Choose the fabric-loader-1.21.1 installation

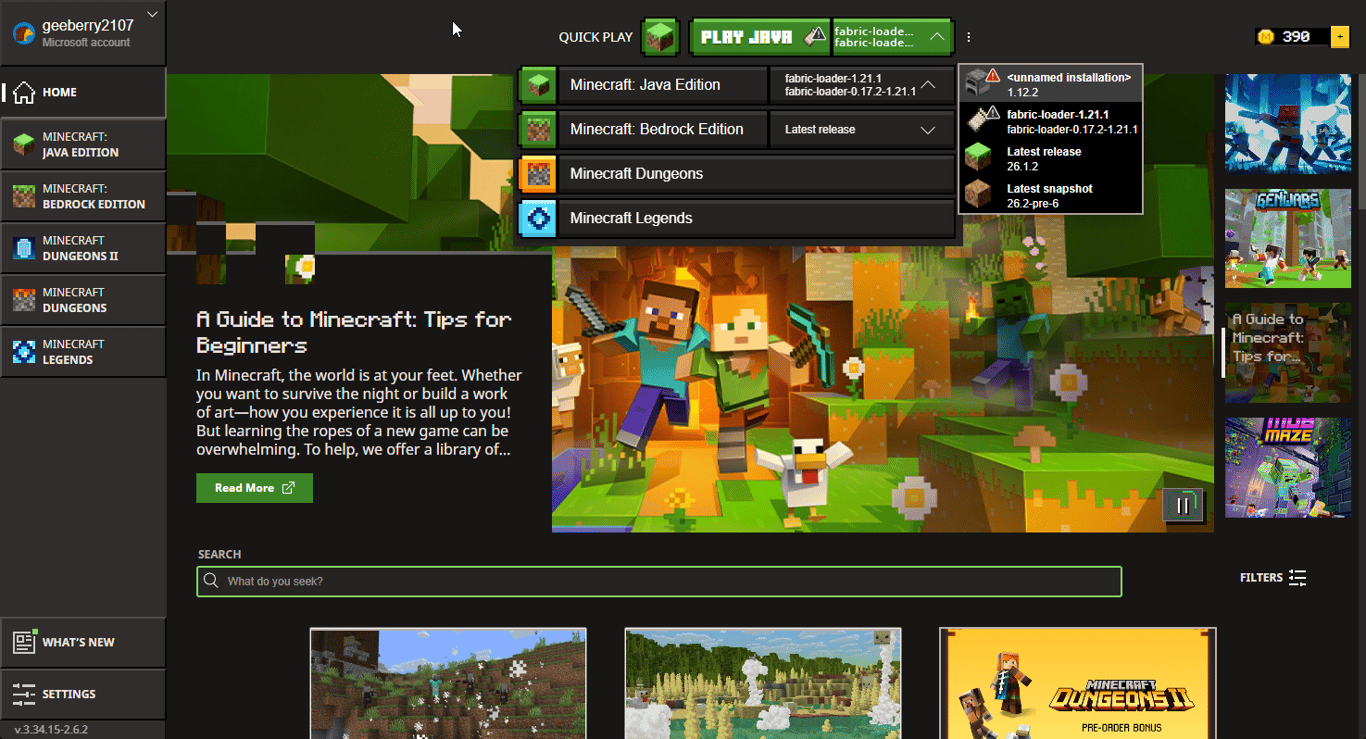click(x=1050, y=122)
